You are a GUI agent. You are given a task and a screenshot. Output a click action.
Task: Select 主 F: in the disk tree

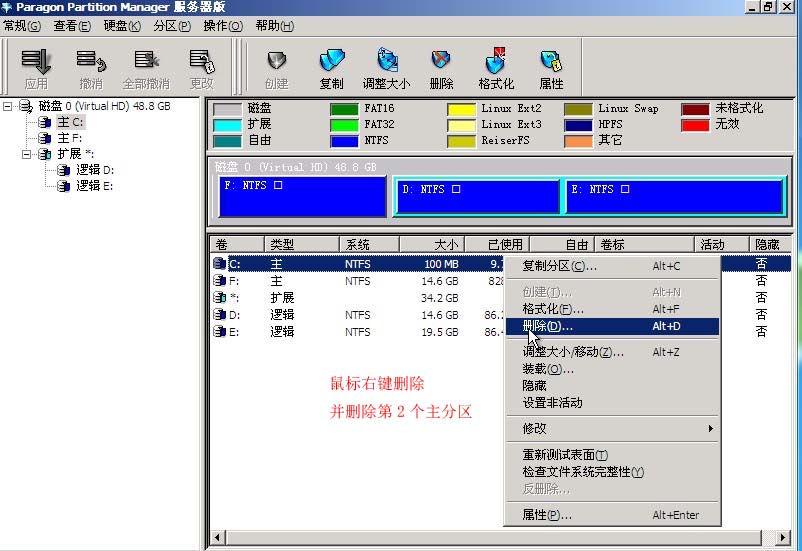coord(70,138)
